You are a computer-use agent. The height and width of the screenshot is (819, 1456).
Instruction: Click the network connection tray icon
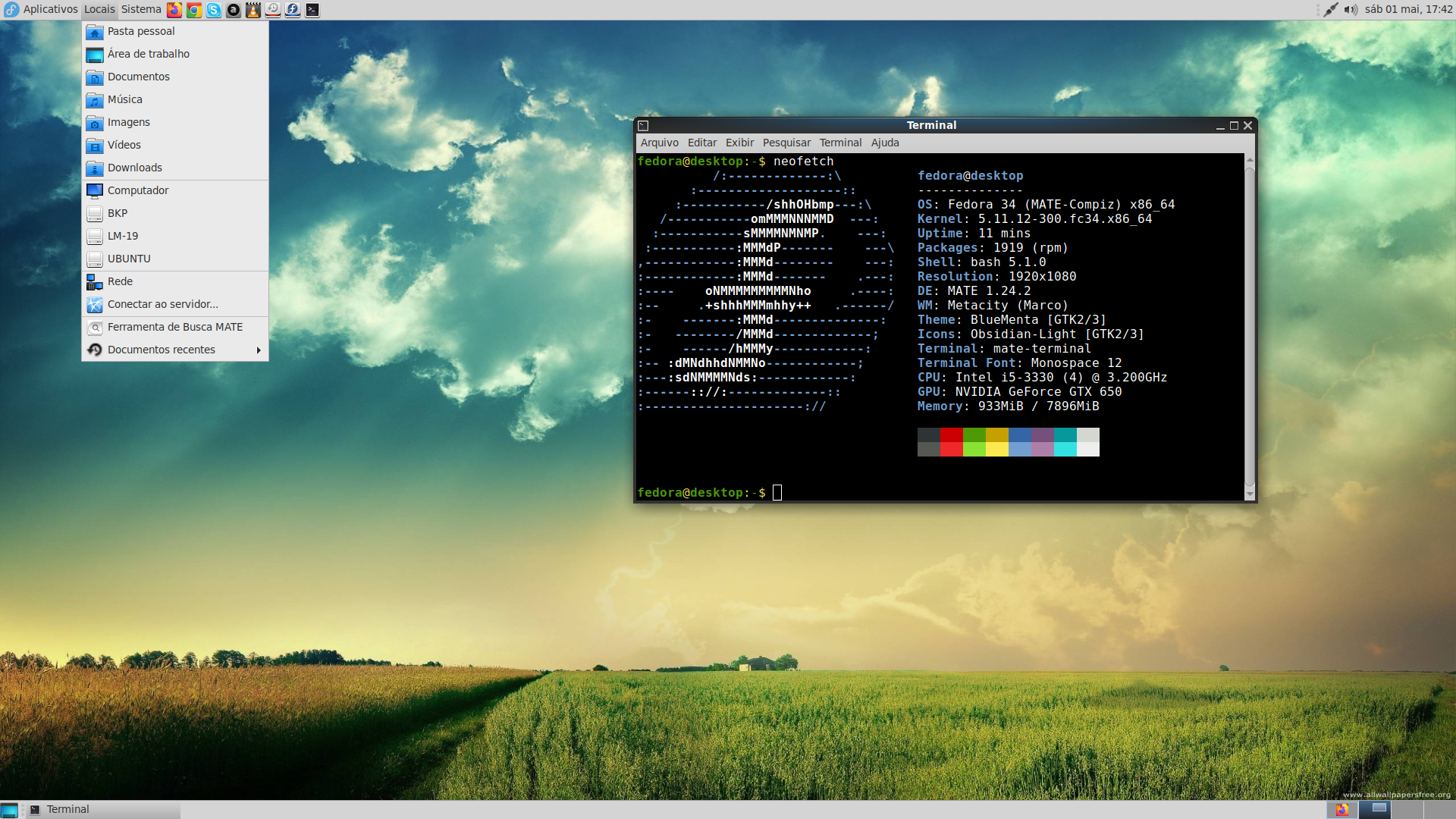1331,10
